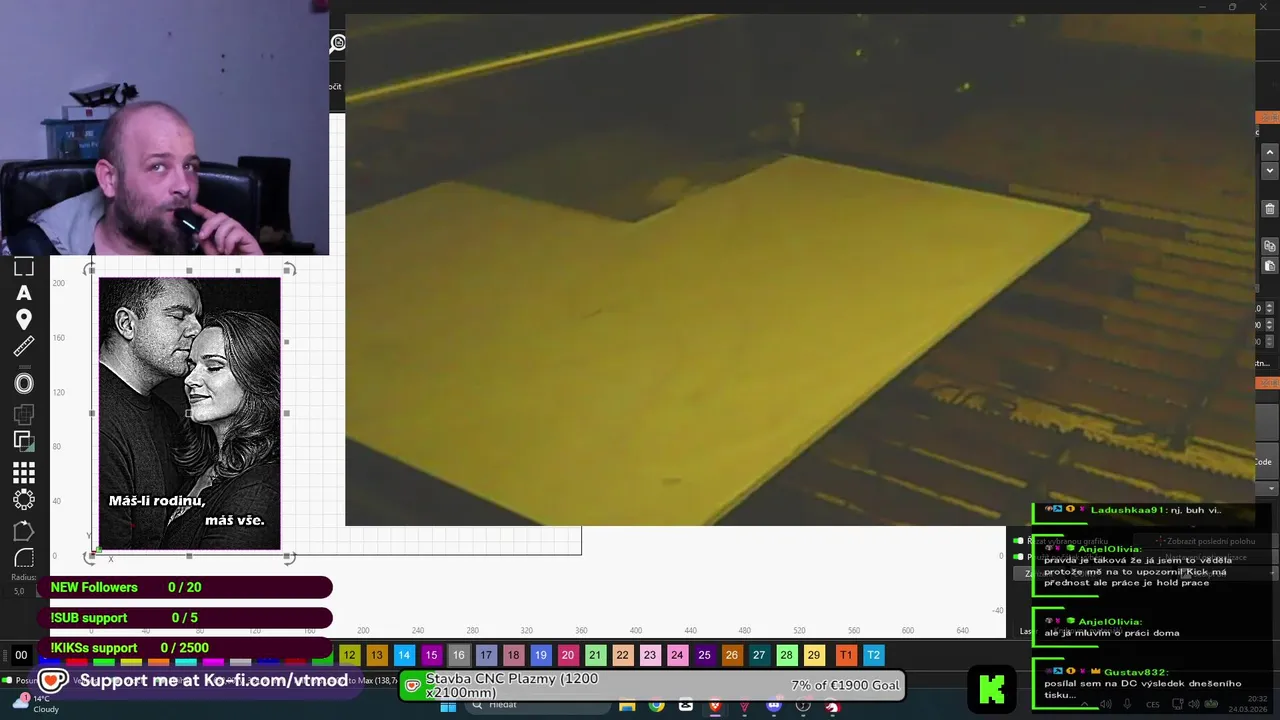
Task: Pick blue layer color 14 in palette
Action: click(x=404, y=656)
